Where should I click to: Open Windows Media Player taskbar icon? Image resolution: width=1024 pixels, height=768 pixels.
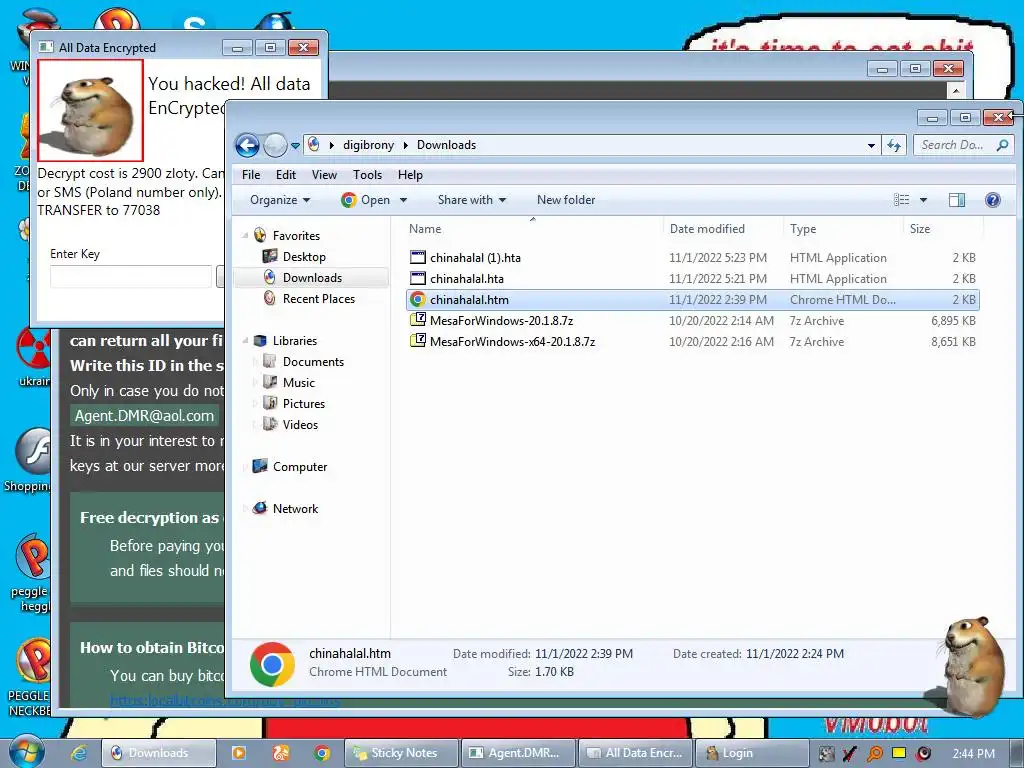point(239,753)
